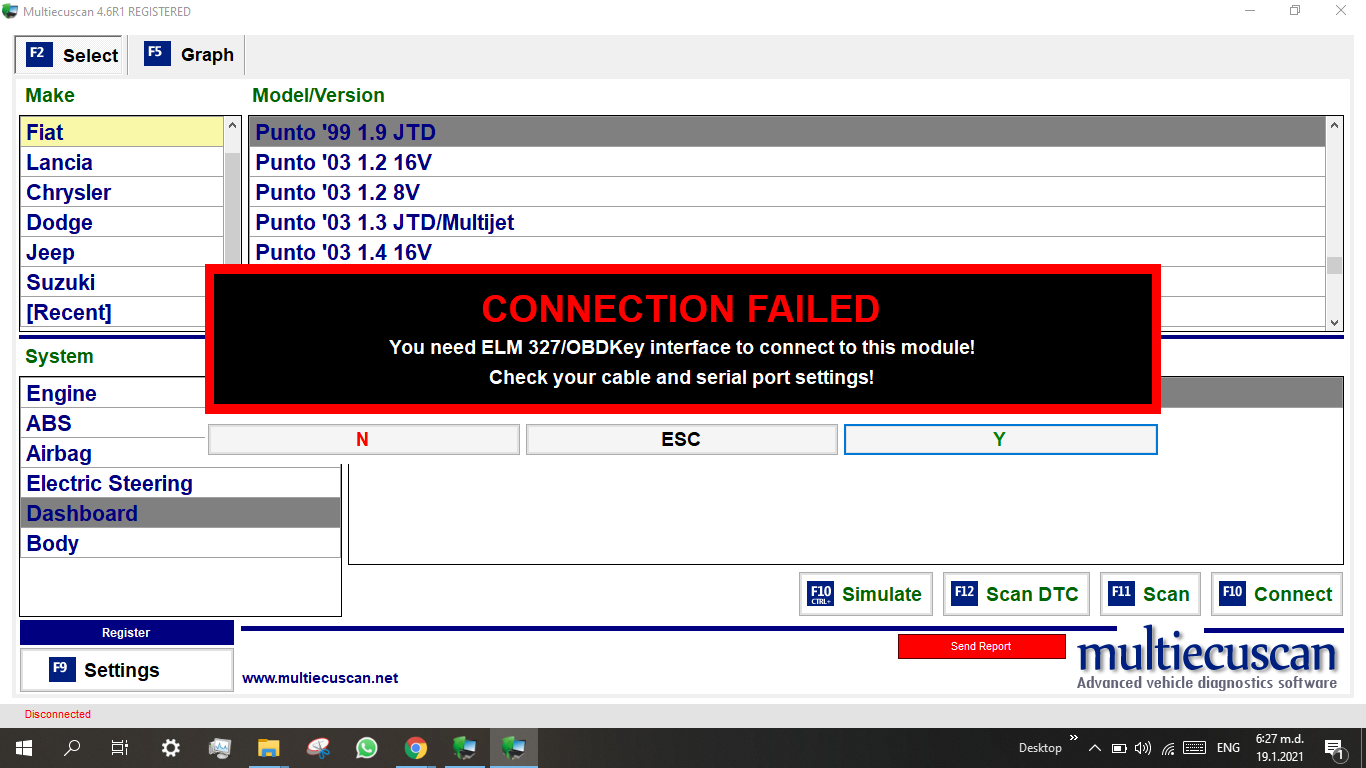Click the red Send Report button
The height and width of the screenshot is (768, 1366).
point(981,646)
